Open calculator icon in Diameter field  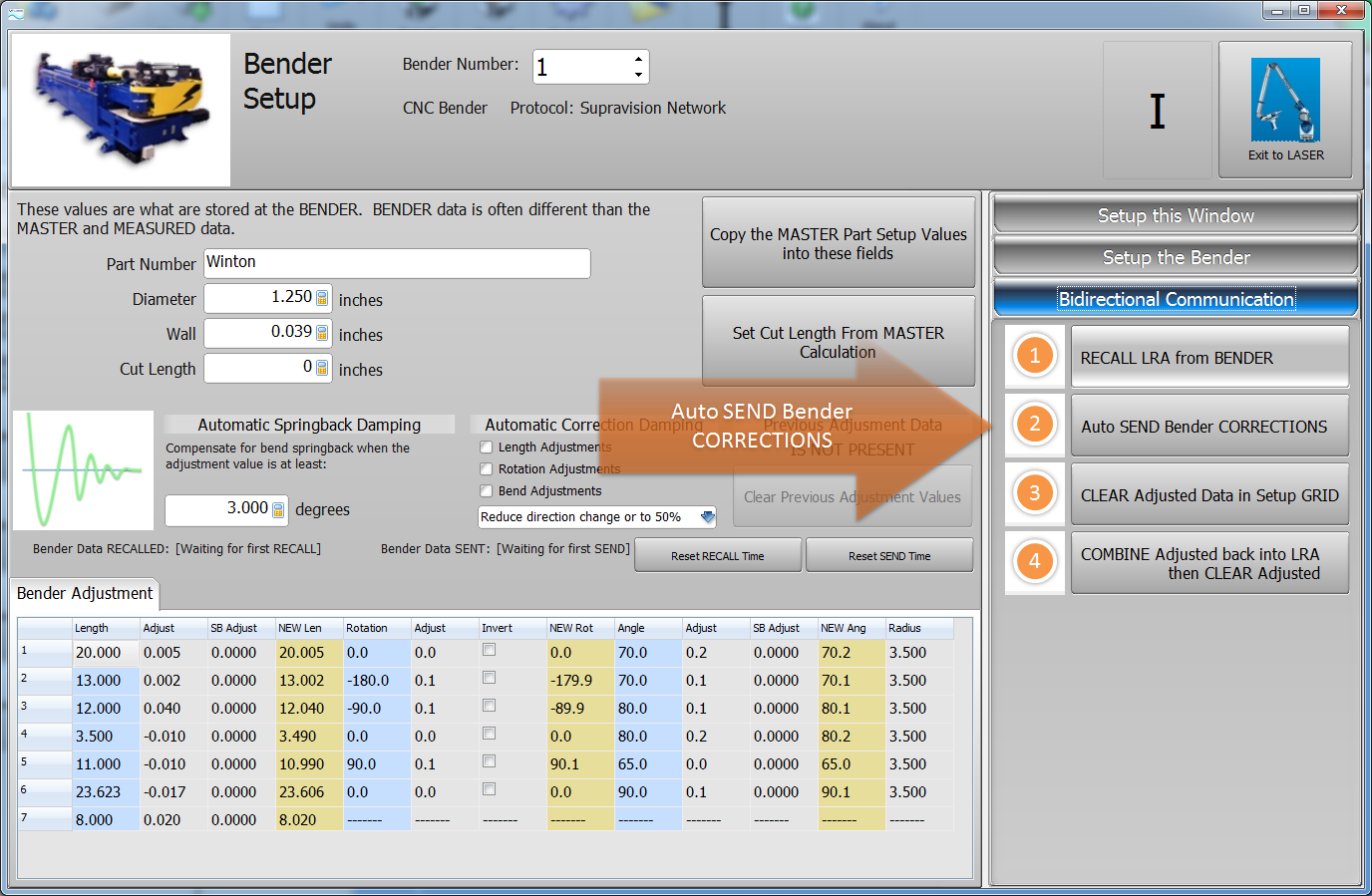coord(322,298)
